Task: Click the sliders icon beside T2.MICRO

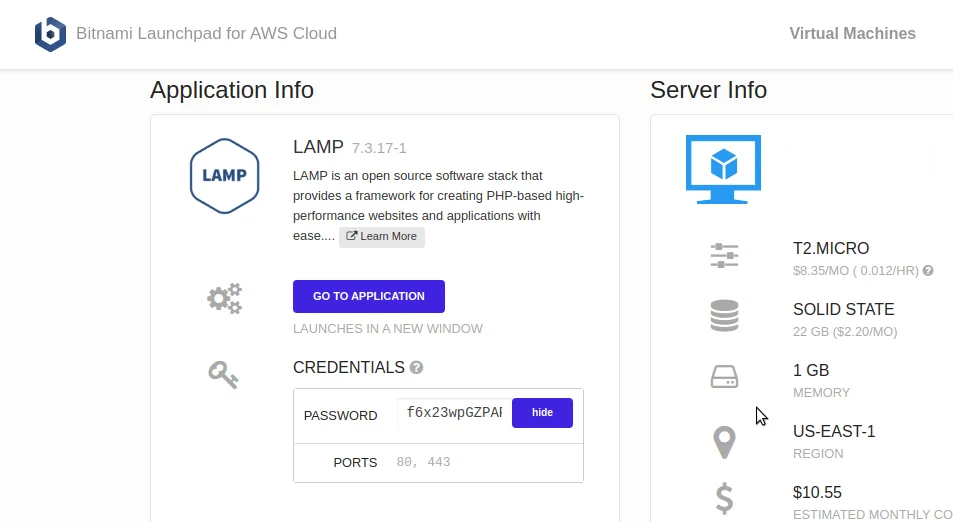Action: [x=724, y=256]
